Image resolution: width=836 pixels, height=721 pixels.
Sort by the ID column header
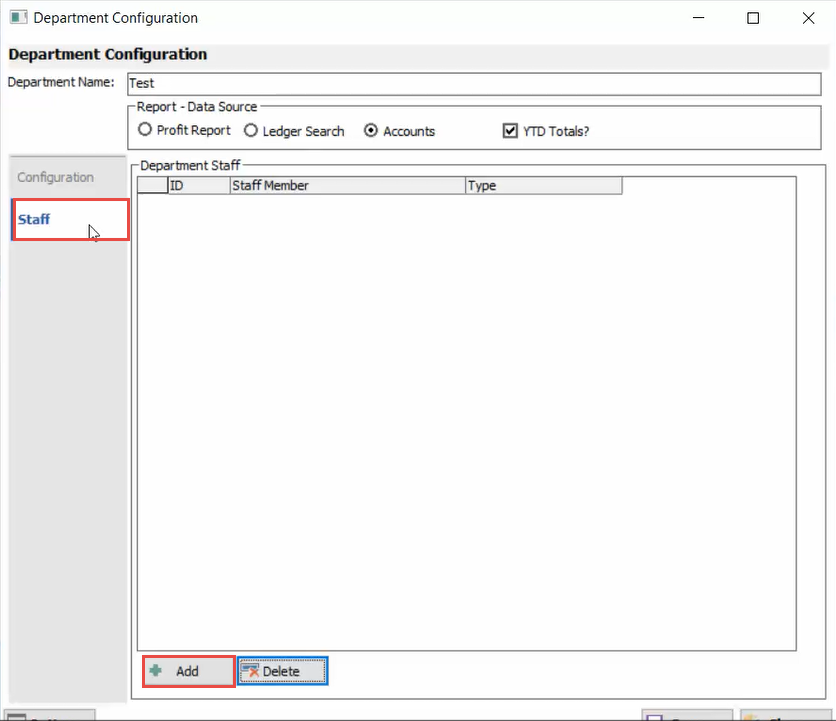tap(198, 185)
